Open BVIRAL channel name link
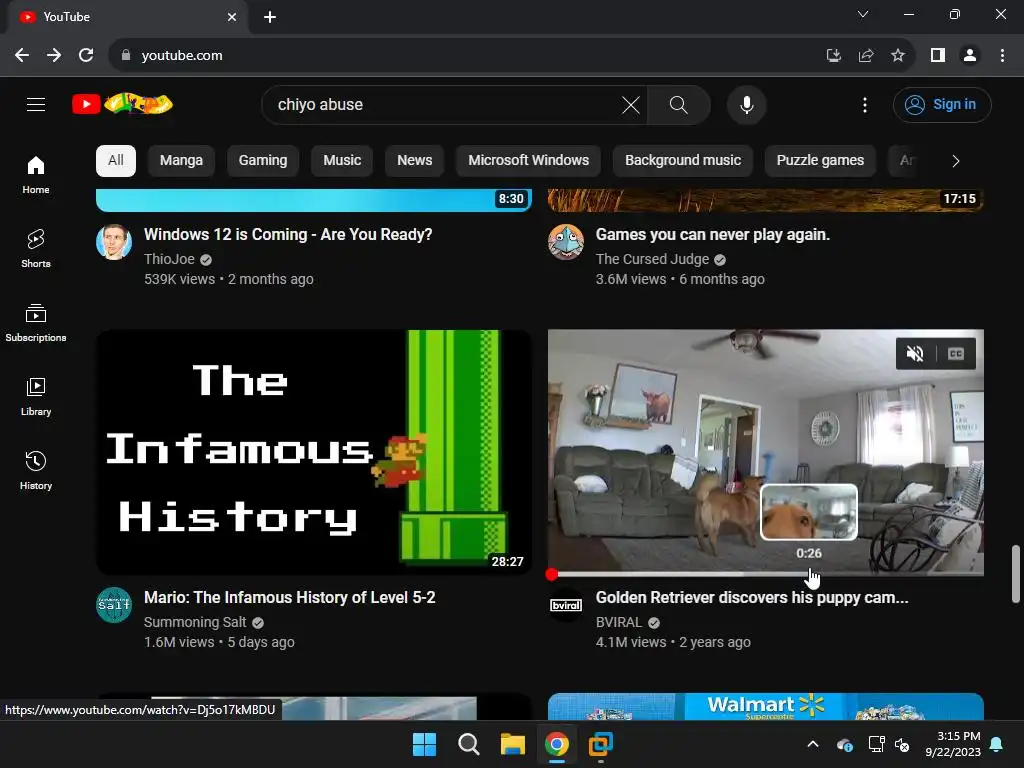1024x768 pixels. 618,622
